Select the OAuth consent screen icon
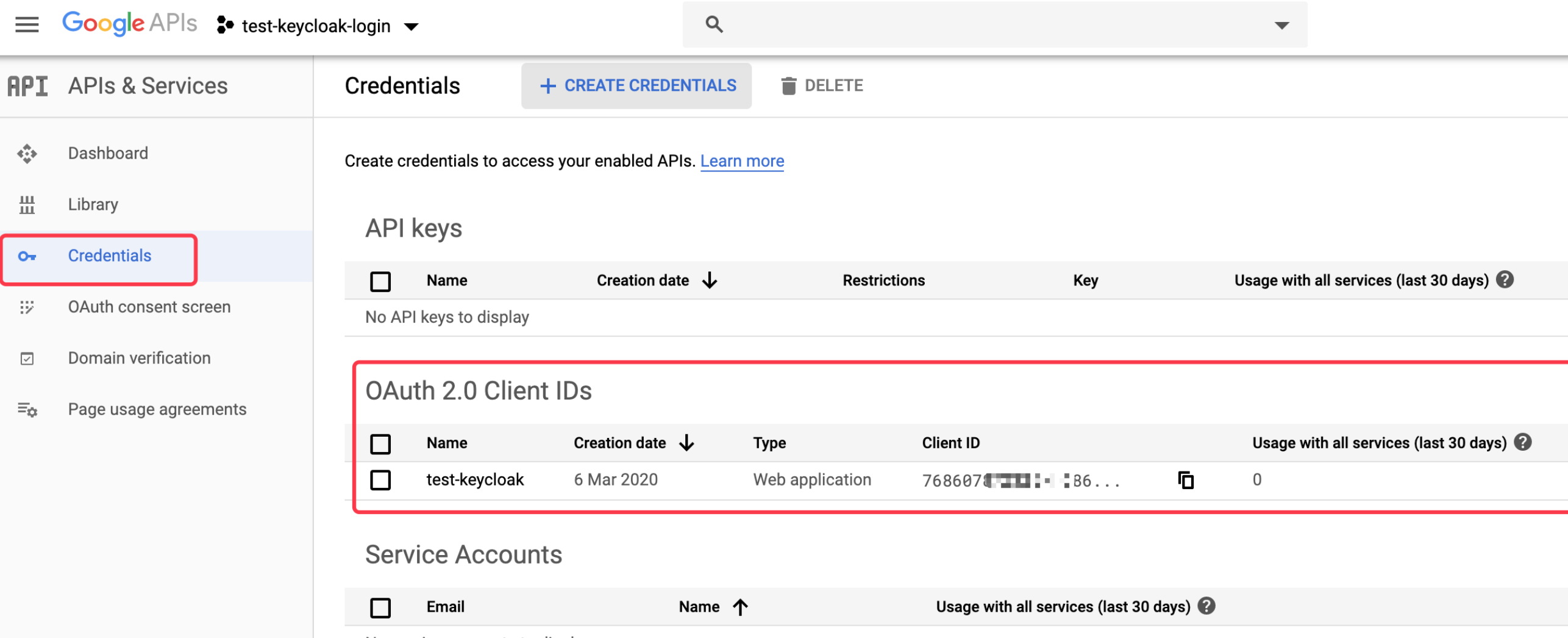The width and height of the screenshot is (1568, 638). point(27,308)
